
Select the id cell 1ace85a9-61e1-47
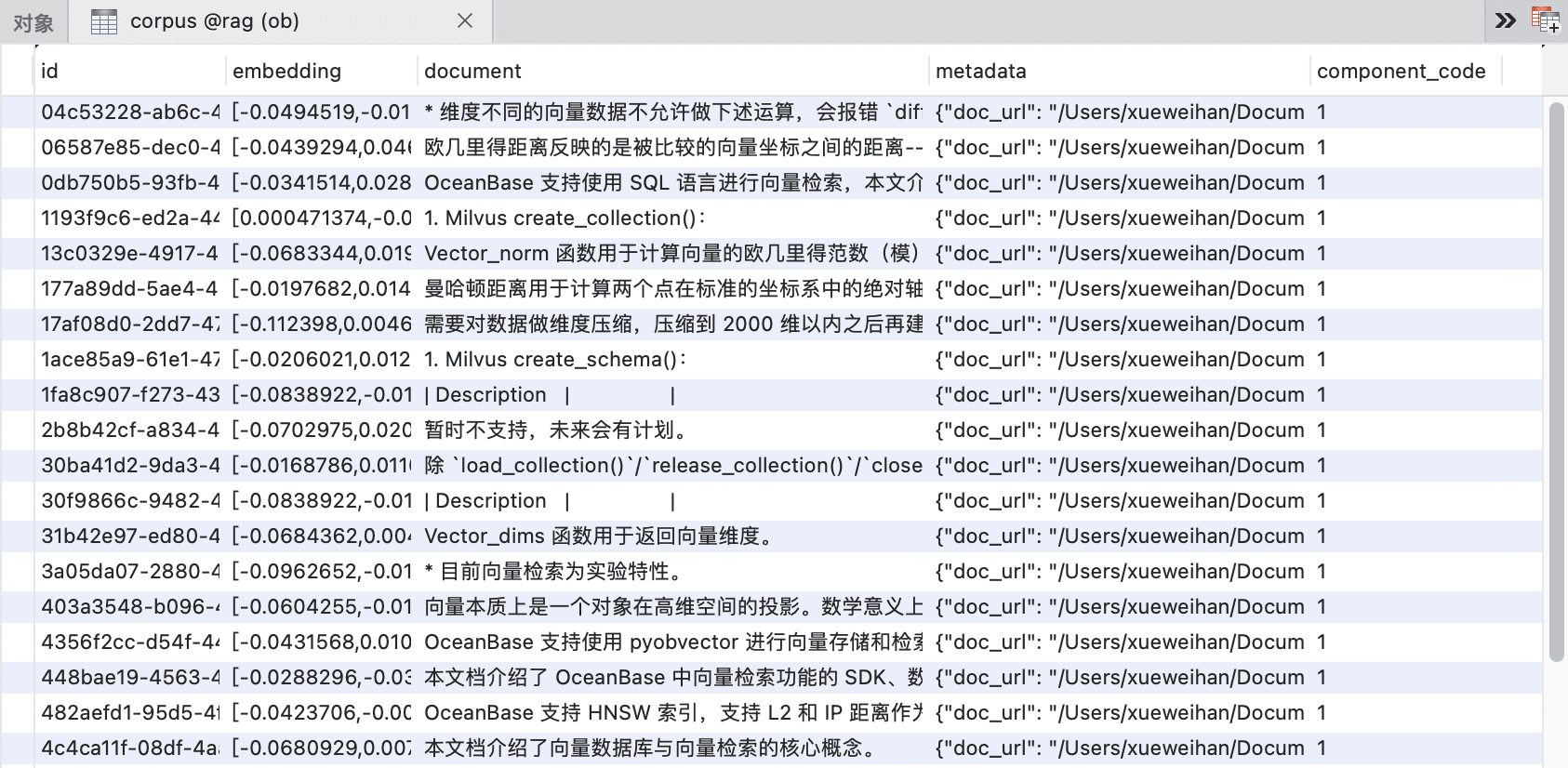pyautogui.click(x=130, y=359)
